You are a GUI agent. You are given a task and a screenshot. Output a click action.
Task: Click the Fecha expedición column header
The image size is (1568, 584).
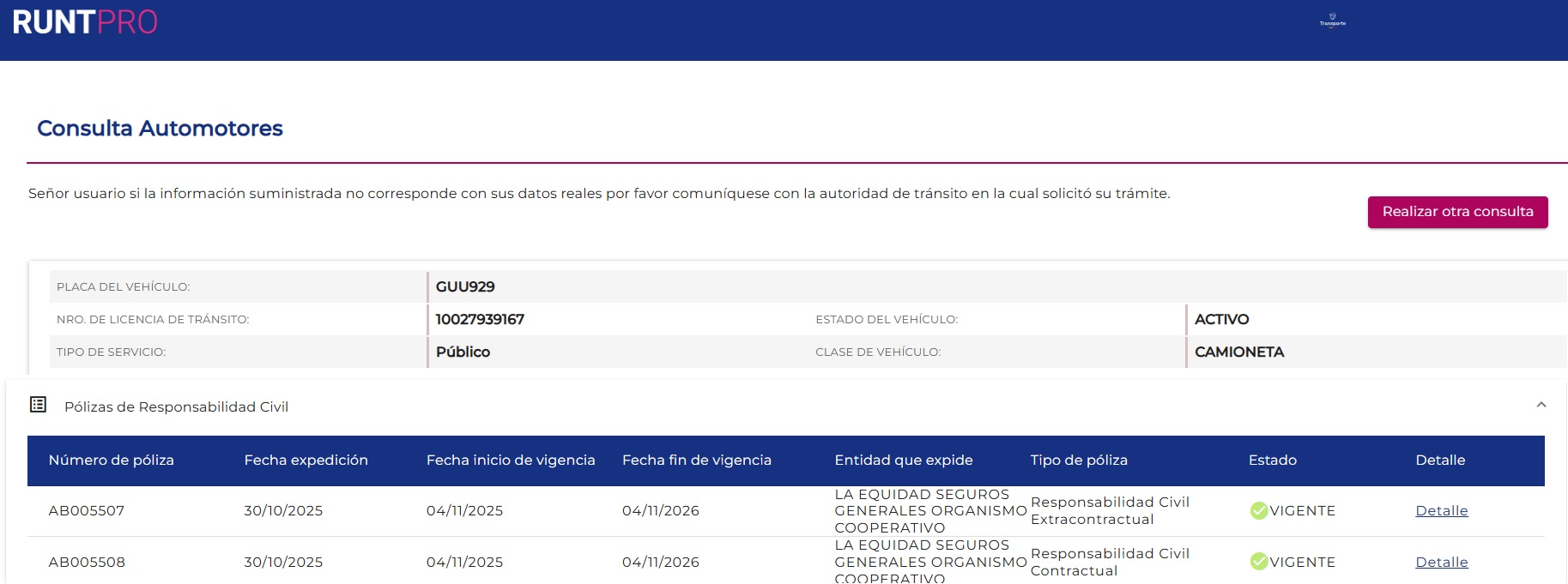(306, 461)
